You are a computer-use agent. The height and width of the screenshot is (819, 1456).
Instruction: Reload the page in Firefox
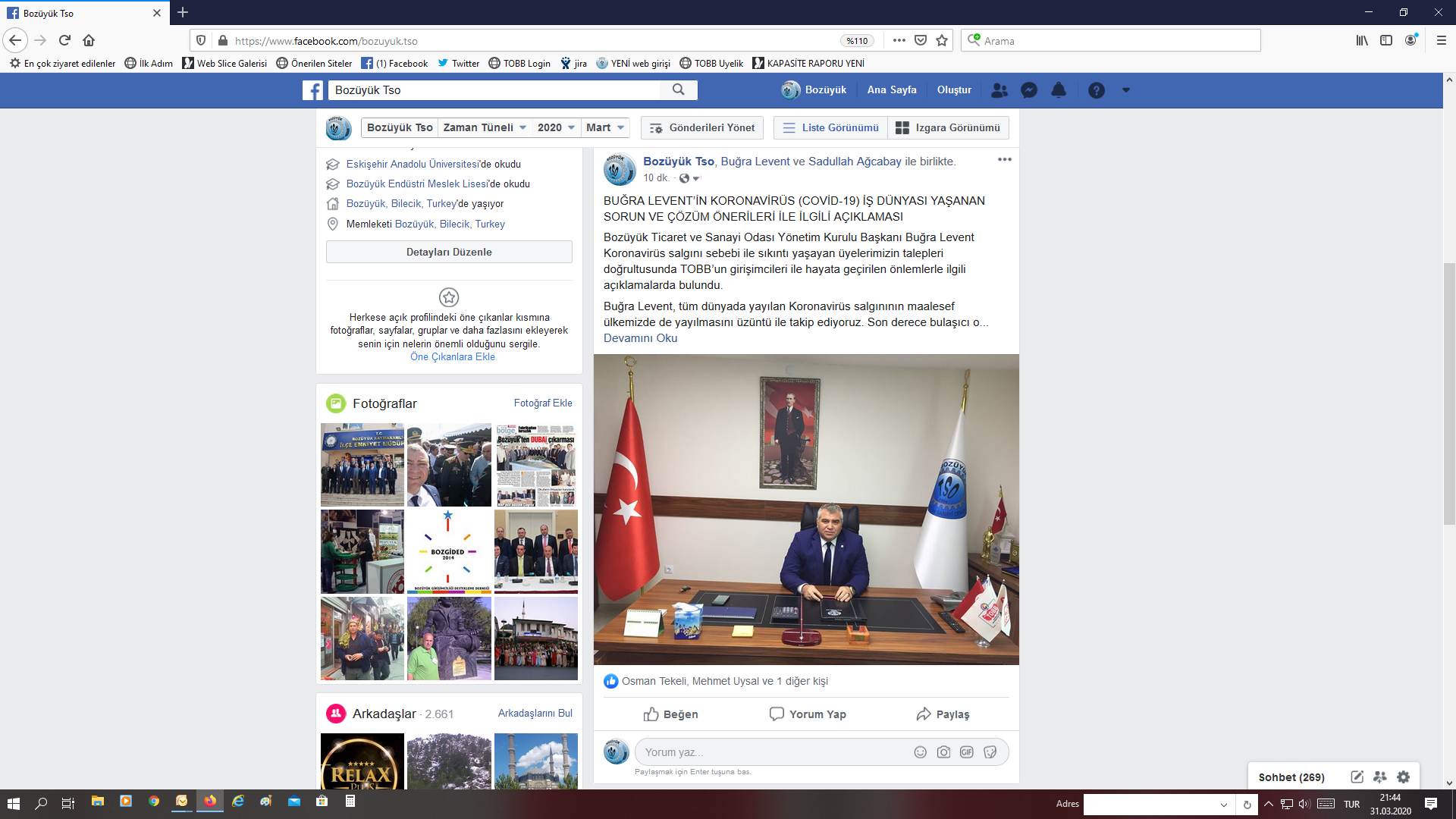[64, 40]
